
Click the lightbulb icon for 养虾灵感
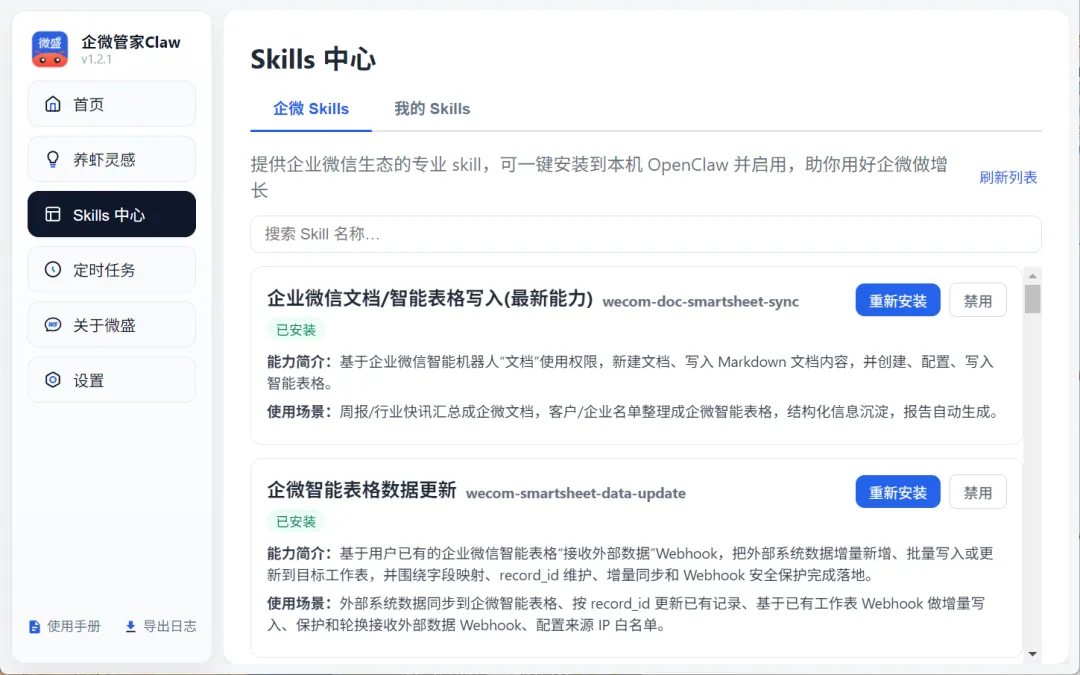tap(53, 159)
